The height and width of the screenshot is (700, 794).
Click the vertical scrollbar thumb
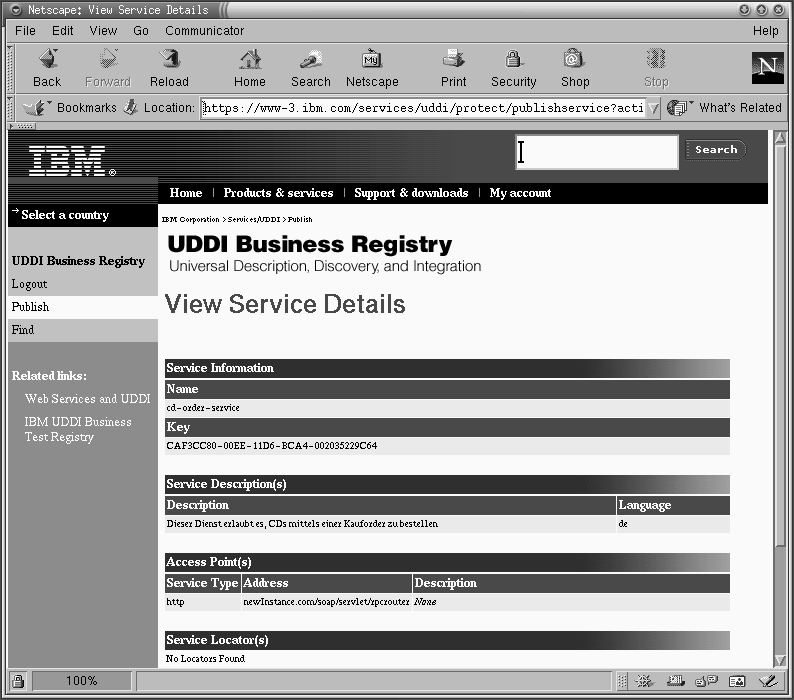point(780,345)
